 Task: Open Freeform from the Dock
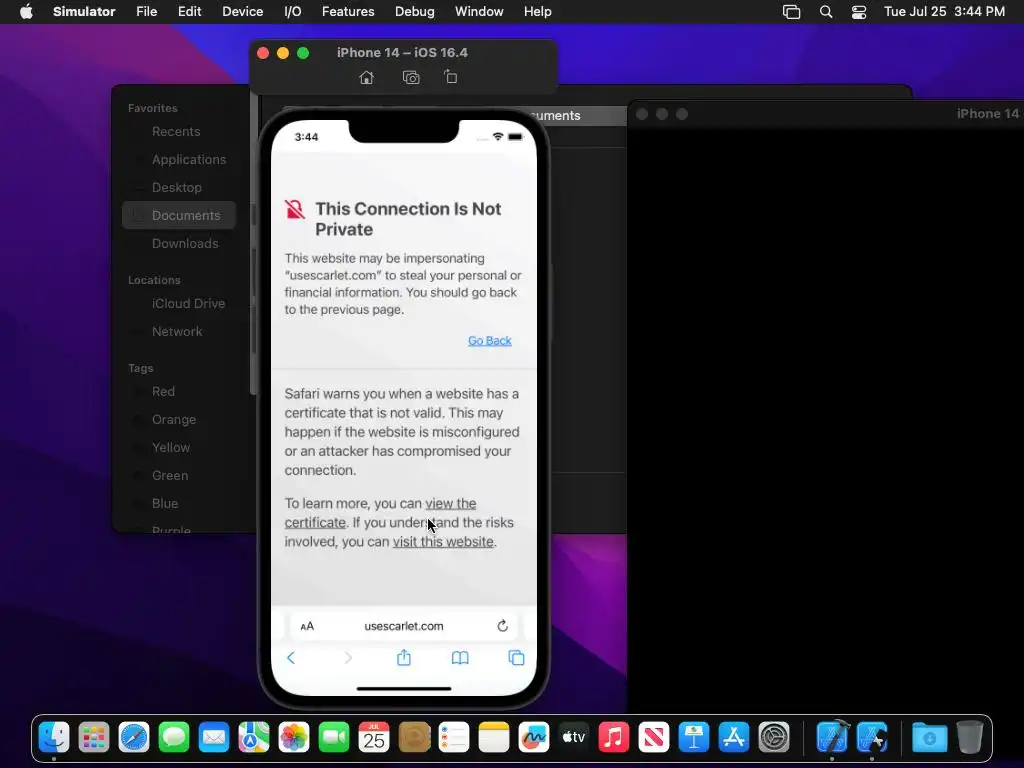tap(534, 737)
